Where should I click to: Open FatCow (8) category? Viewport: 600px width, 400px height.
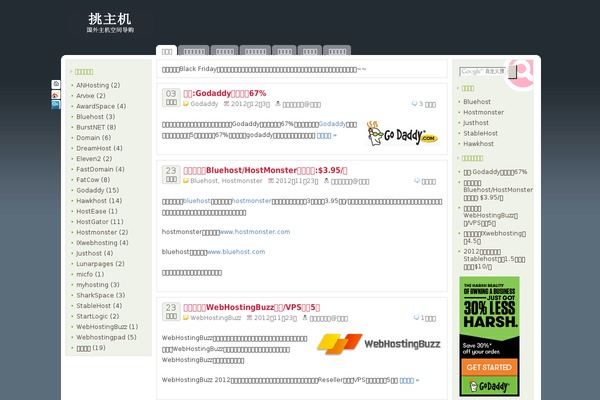[93, 180]
